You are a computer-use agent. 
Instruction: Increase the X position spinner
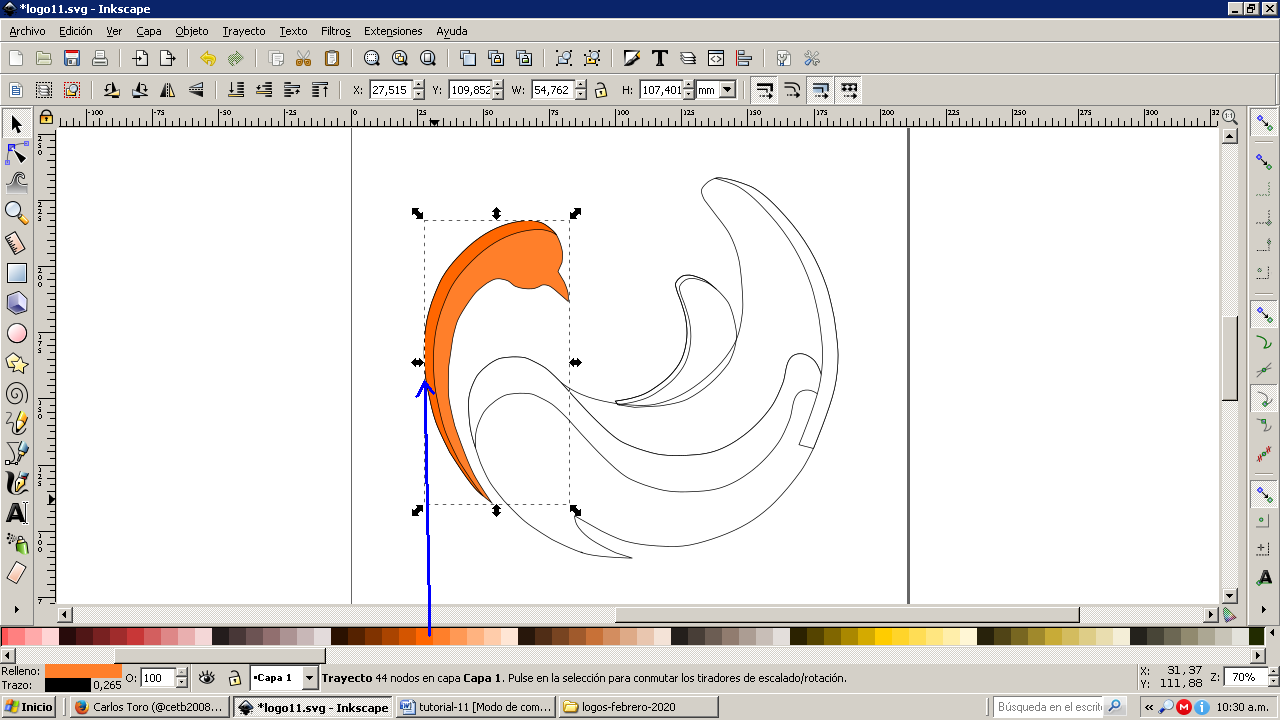point(418,85)
